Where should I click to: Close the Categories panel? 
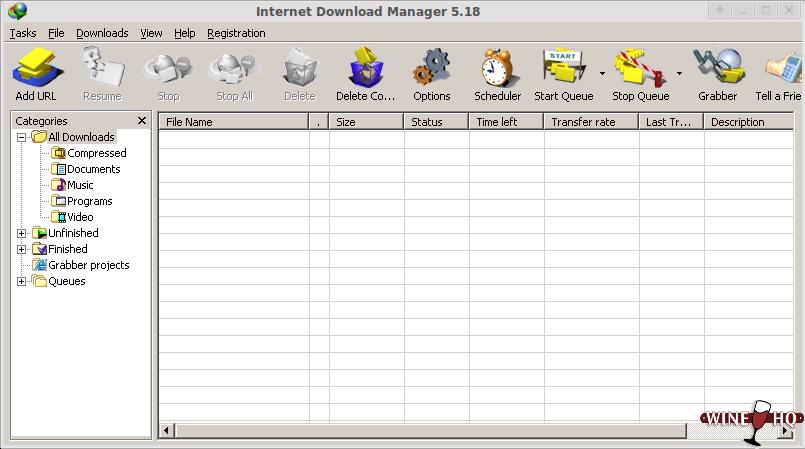(x=142, y=121)
